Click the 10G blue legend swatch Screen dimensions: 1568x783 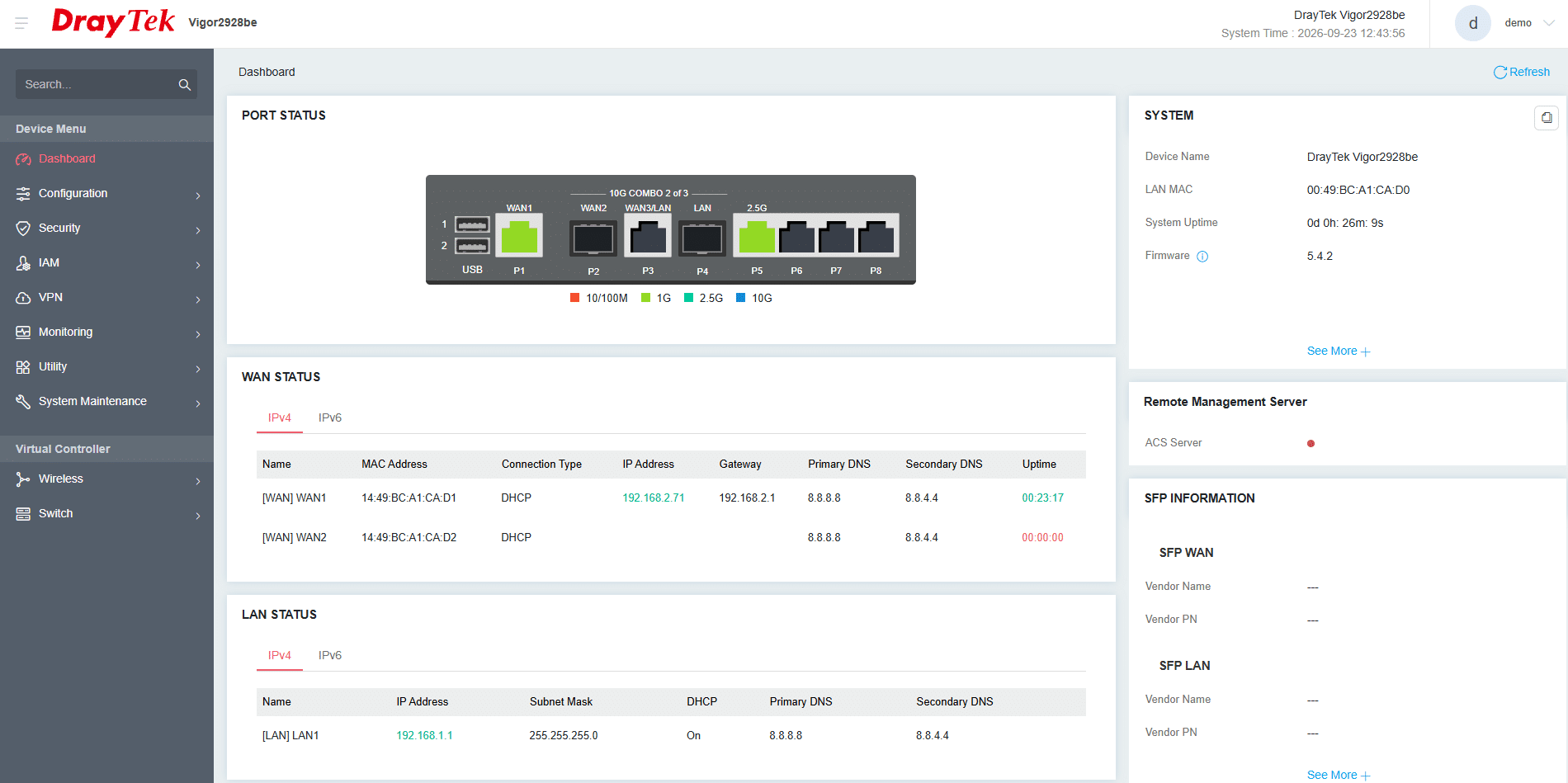tap(740, 298)
